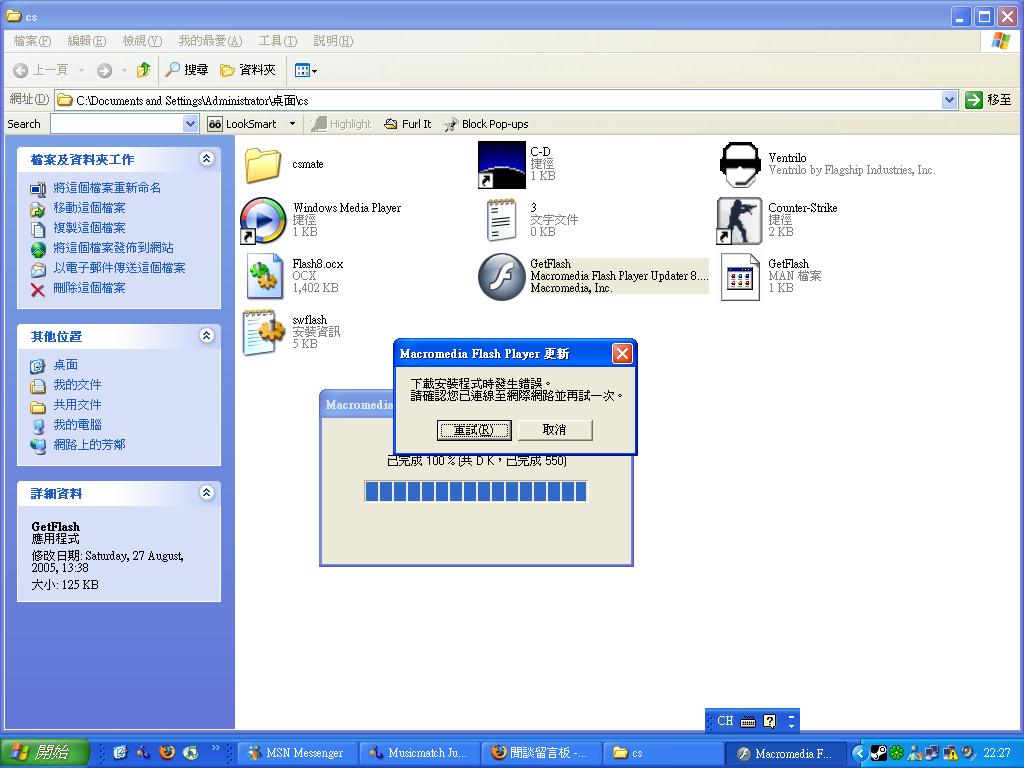The image size is (1024, 768).
Task: Open the 工具(T) menu
Action: point(277,41)
